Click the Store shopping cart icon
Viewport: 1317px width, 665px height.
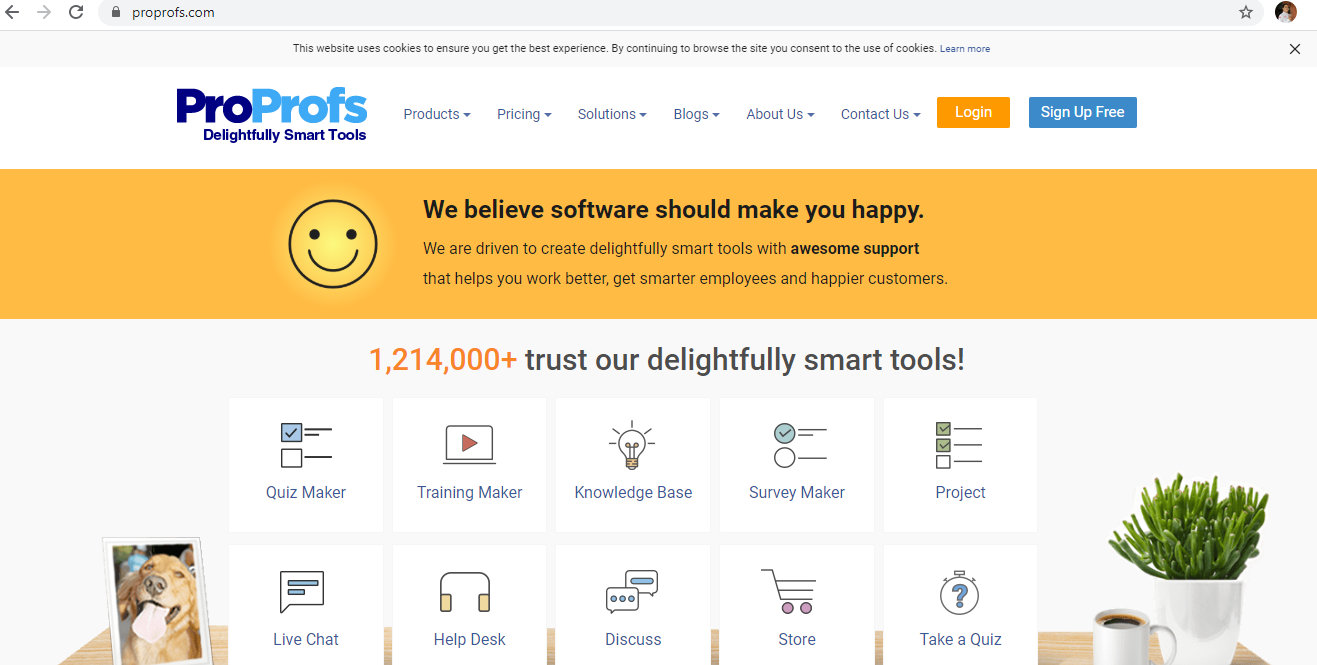788,591
